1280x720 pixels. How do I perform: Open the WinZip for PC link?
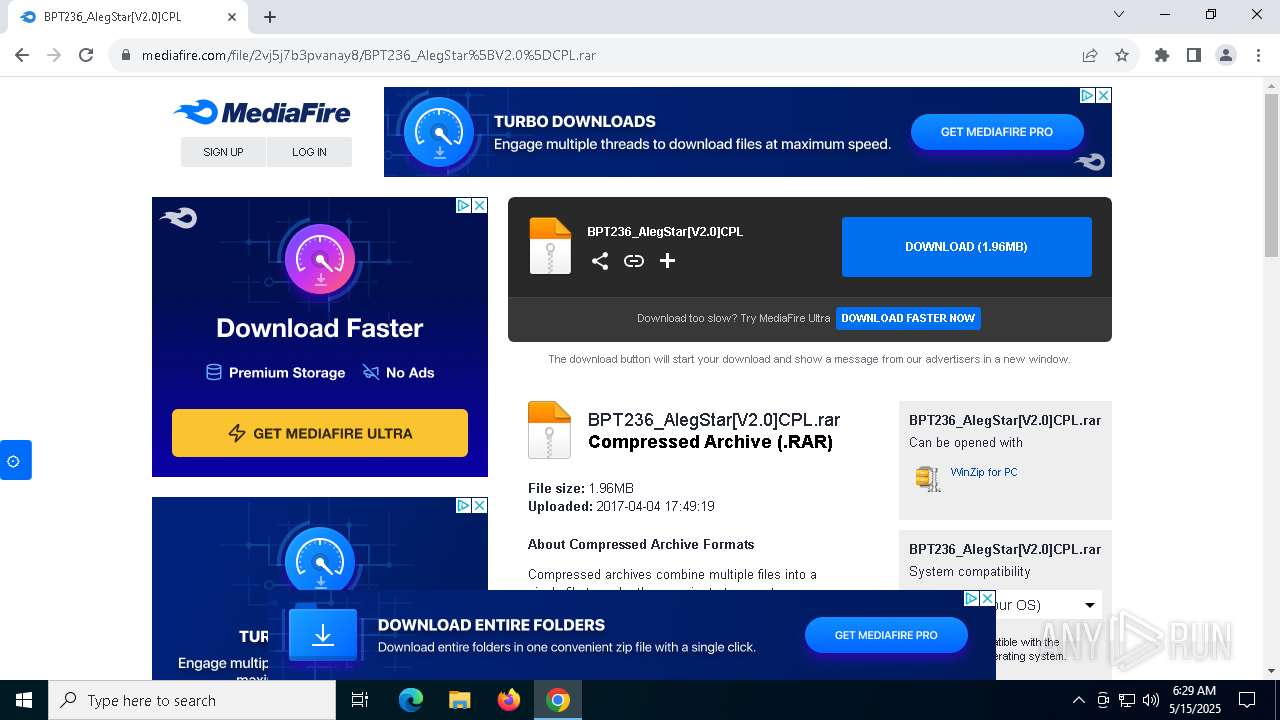[x=984, y=472]
